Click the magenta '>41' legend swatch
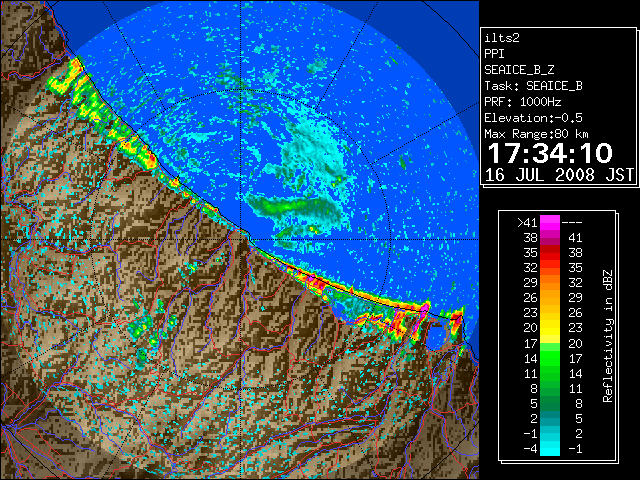640x480 pixels. [x=550, y=222]
